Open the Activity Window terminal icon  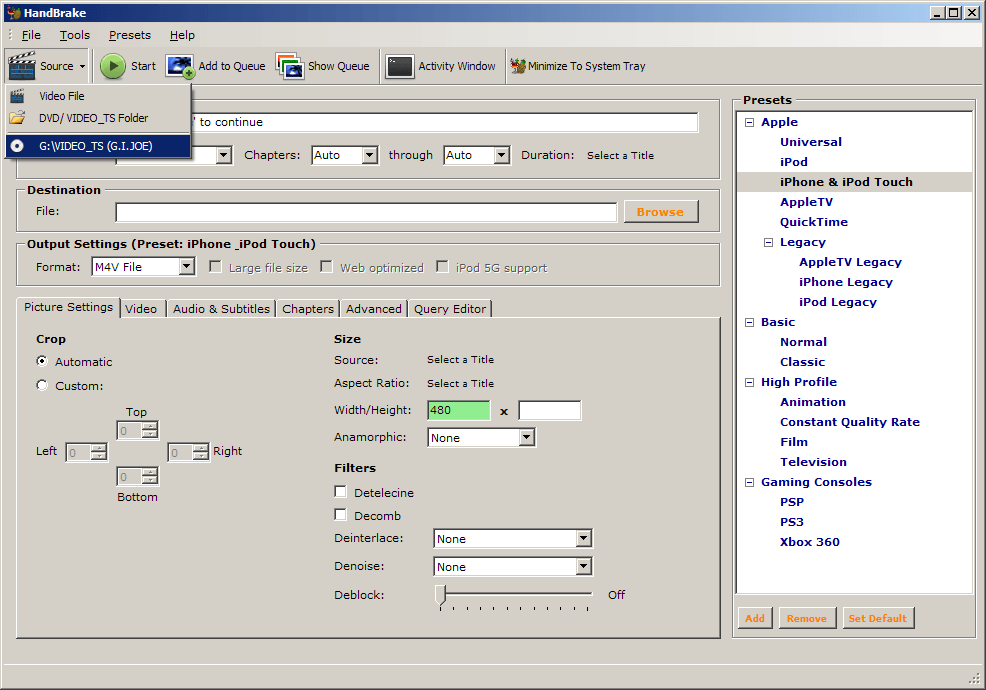point(399,66)
